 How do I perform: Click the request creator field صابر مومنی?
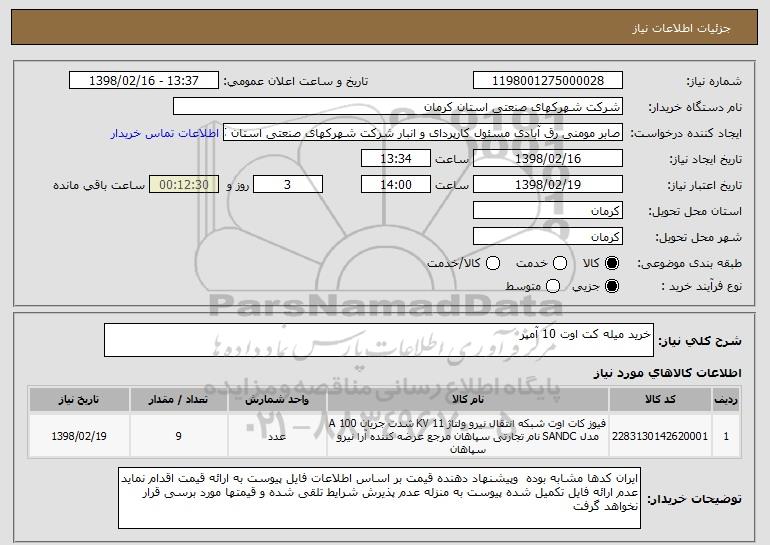[423, 133]
